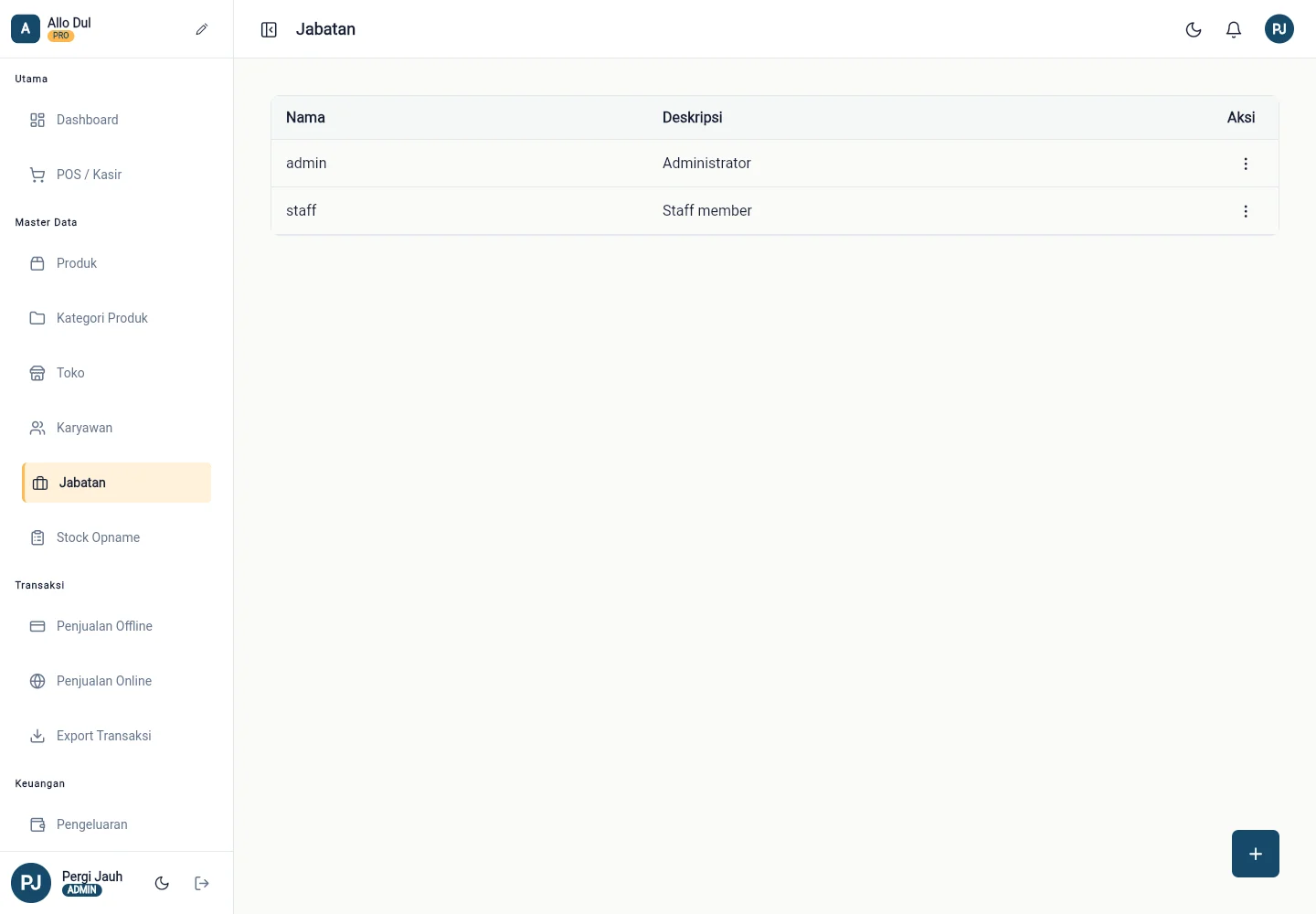Open the Produk page
This screenshot has height=914, width=1316.
point(116,263)
